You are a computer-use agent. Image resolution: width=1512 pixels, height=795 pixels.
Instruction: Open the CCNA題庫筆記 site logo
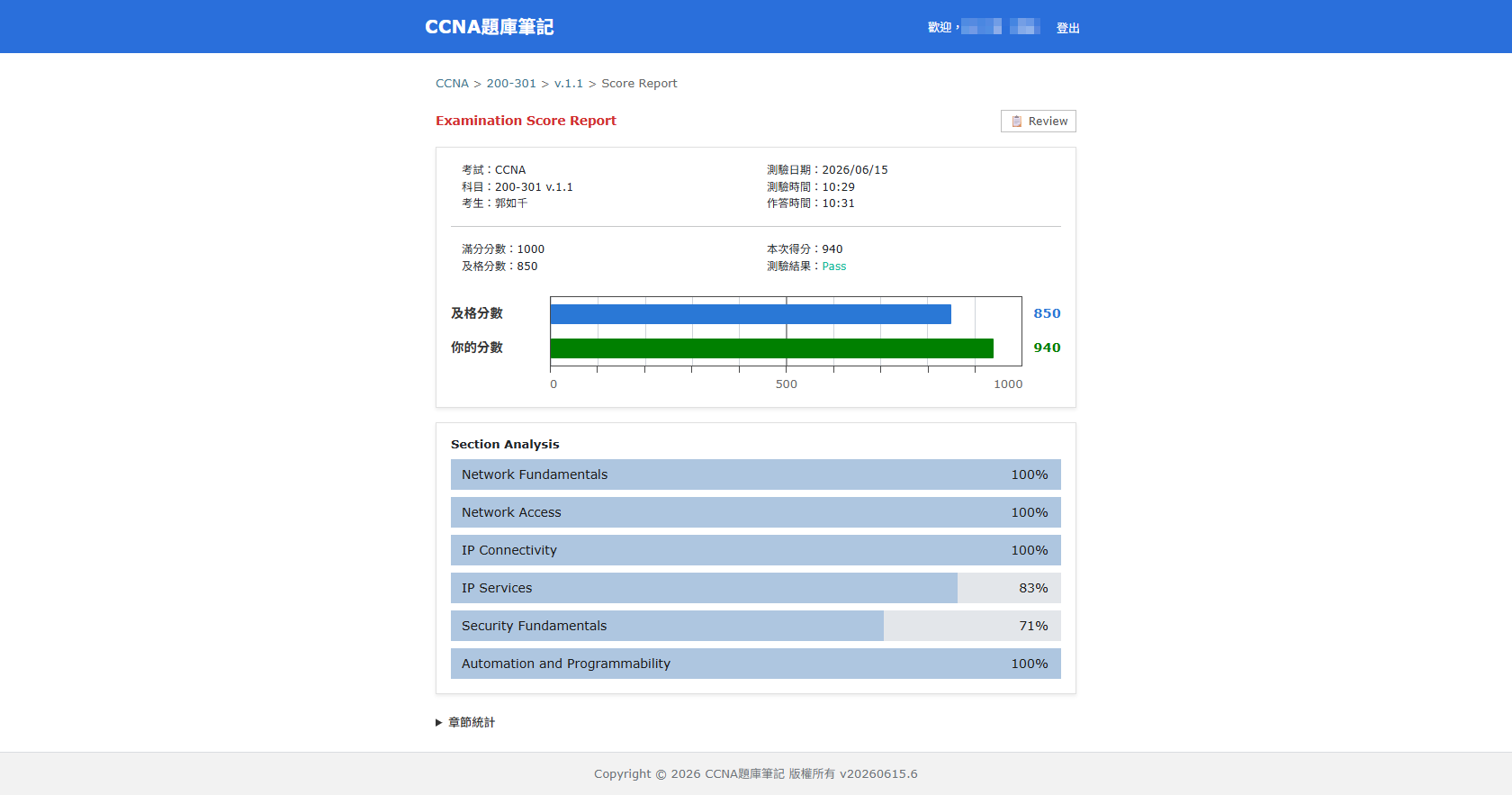490,27
